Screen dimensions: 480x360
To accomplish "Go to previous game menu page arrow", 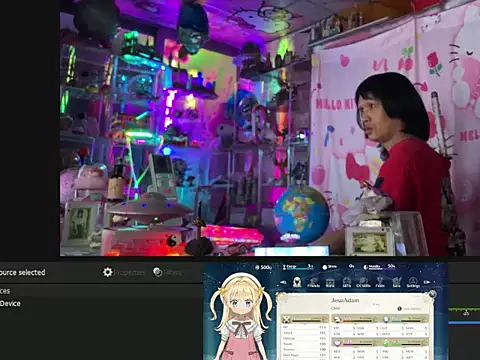I will (x=283, y=282).
